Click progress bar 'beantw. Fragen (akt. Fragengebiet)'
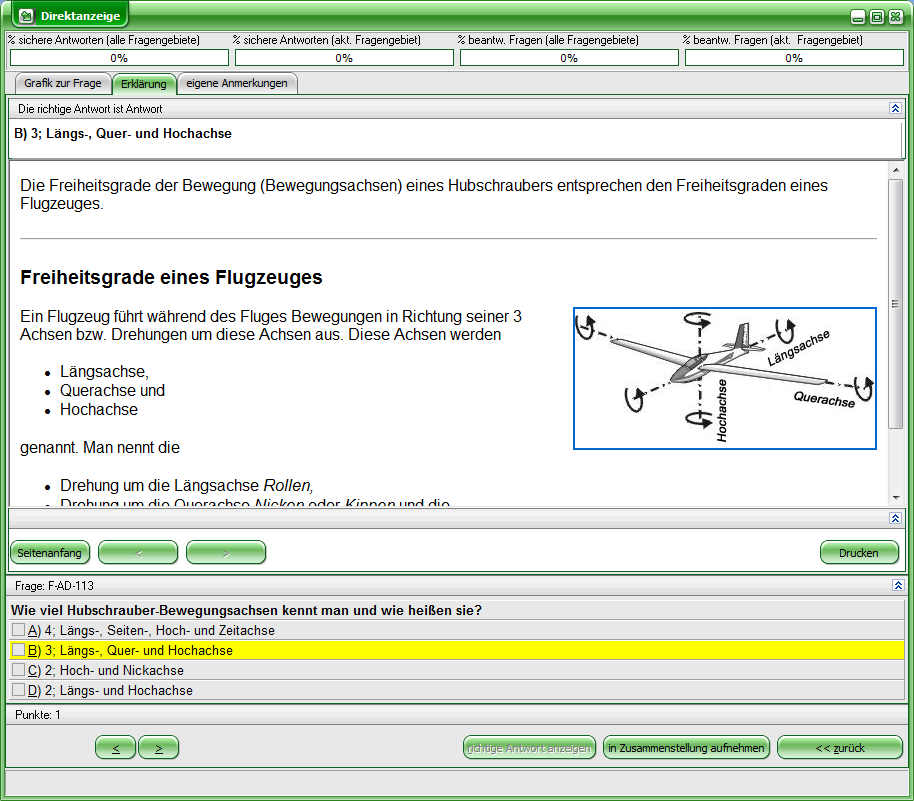The height and width of the screenshot is (801, 914). point(794,58)
